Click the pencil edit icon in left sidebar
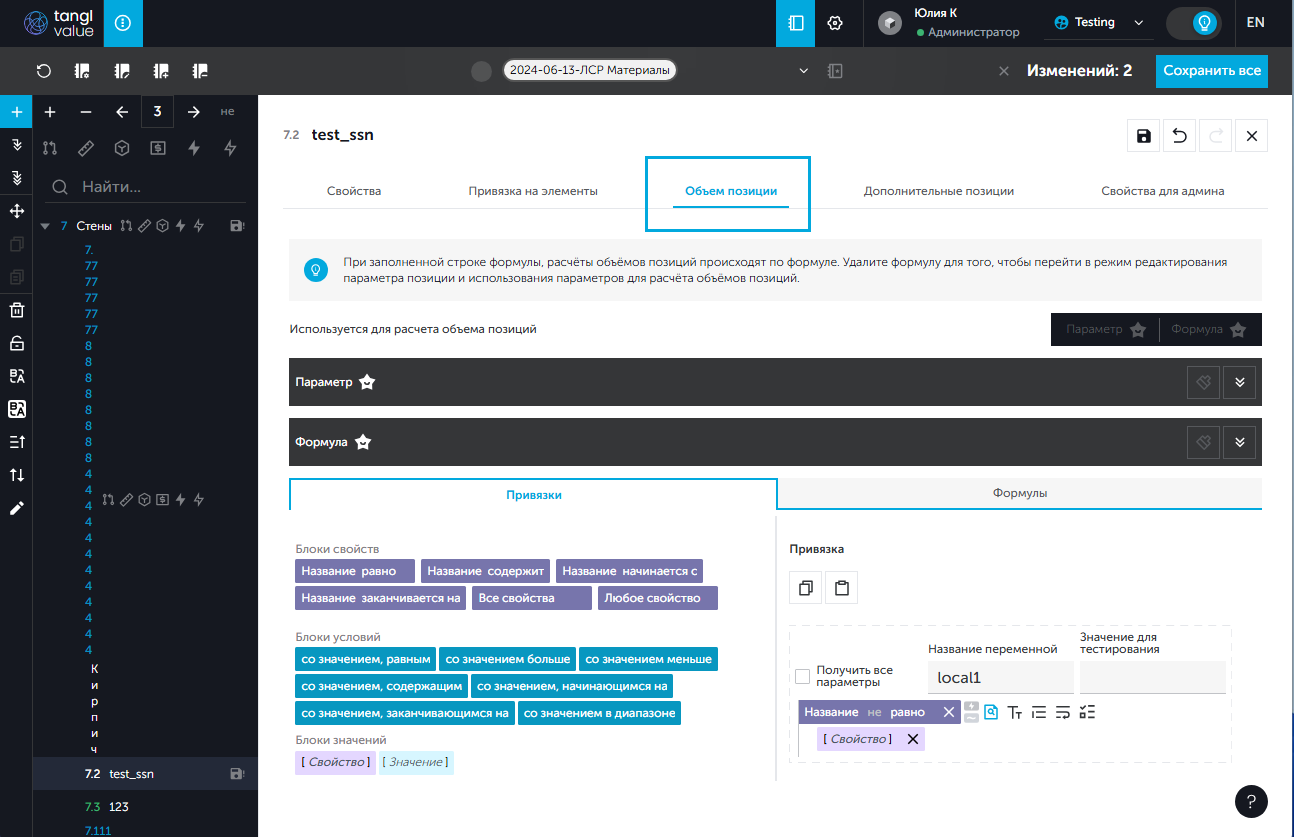Screen dimensions: 1294x837 [x=16, y=508]
